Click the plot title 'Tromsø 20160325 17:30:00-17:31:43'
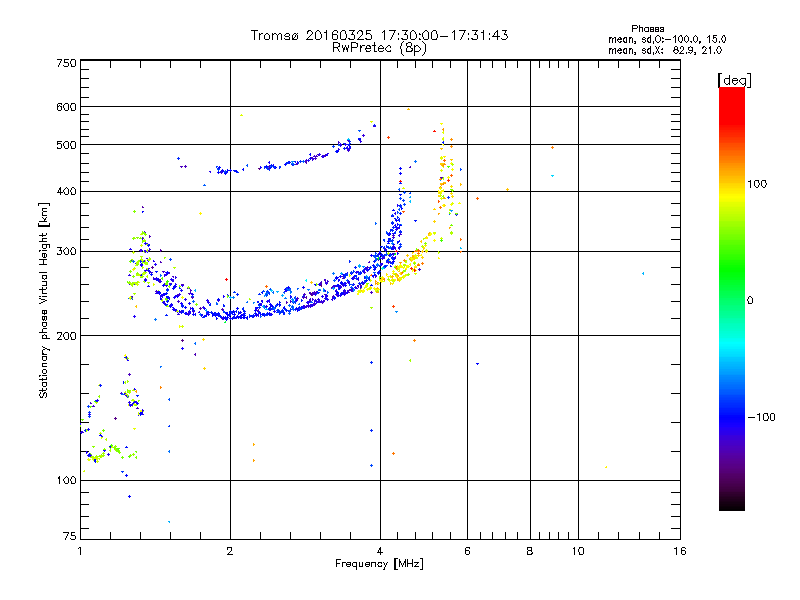 click(x=379, y=35)
